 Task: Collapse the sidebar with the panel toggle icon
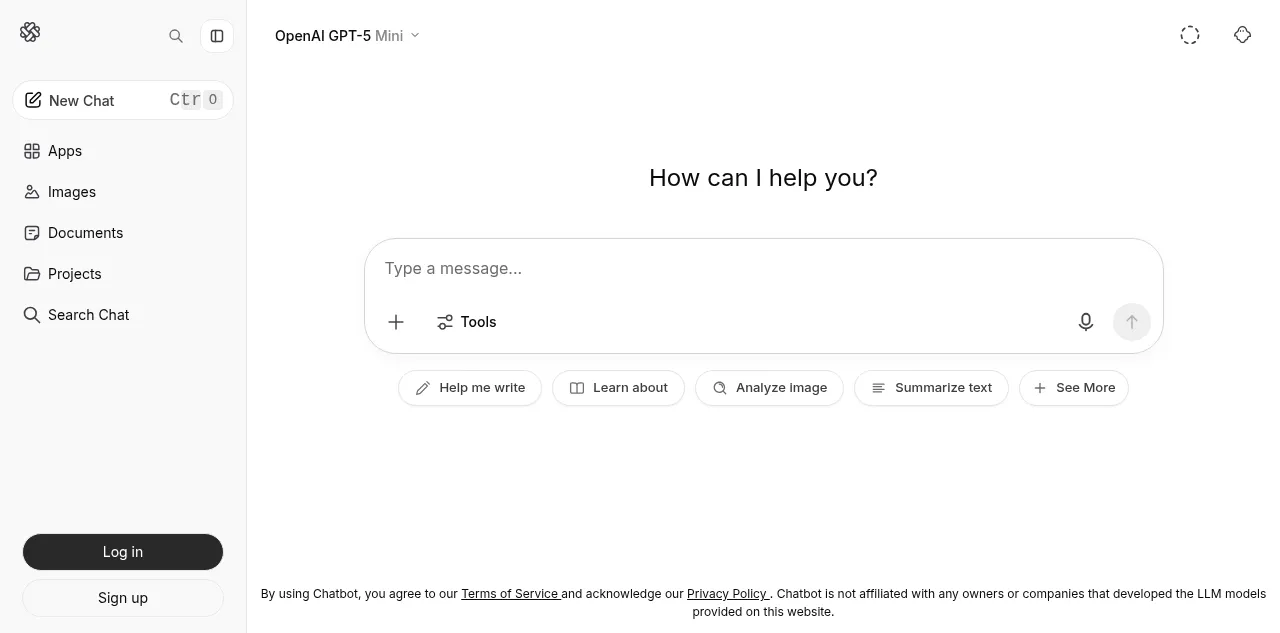[x=217, y=36]
